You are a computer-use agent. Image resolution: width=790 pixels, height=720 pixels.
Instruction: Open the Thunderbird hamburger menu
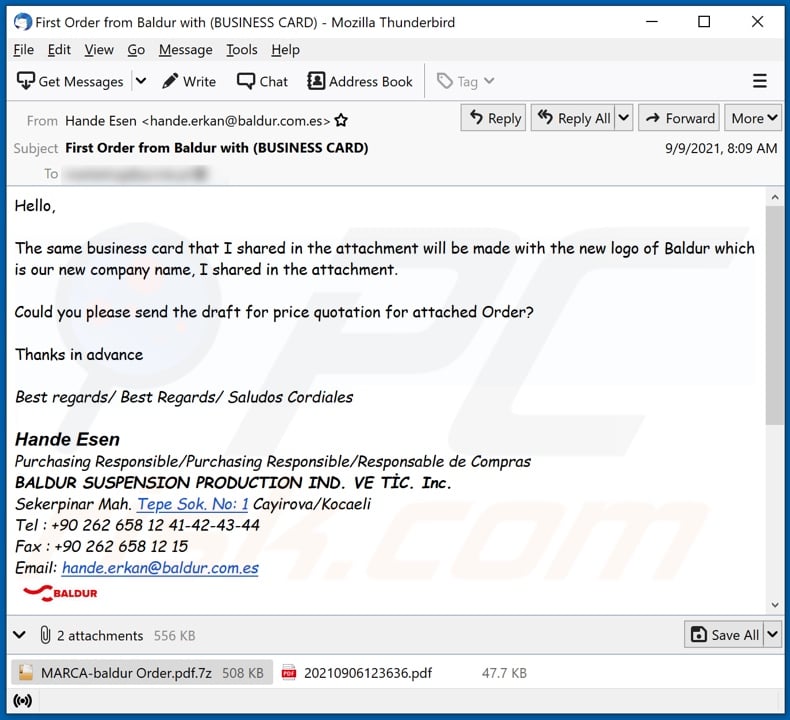[759, 81]
